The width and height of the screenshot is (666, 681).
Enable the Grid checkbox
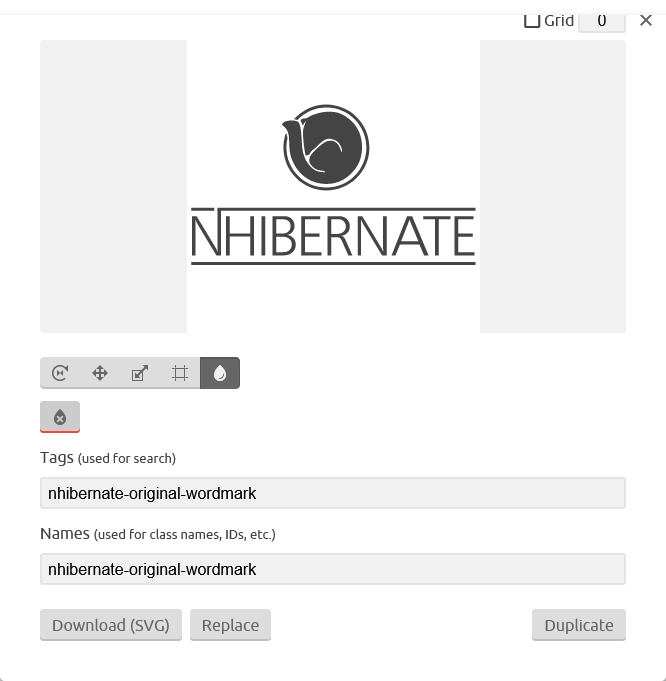point(532,20)
